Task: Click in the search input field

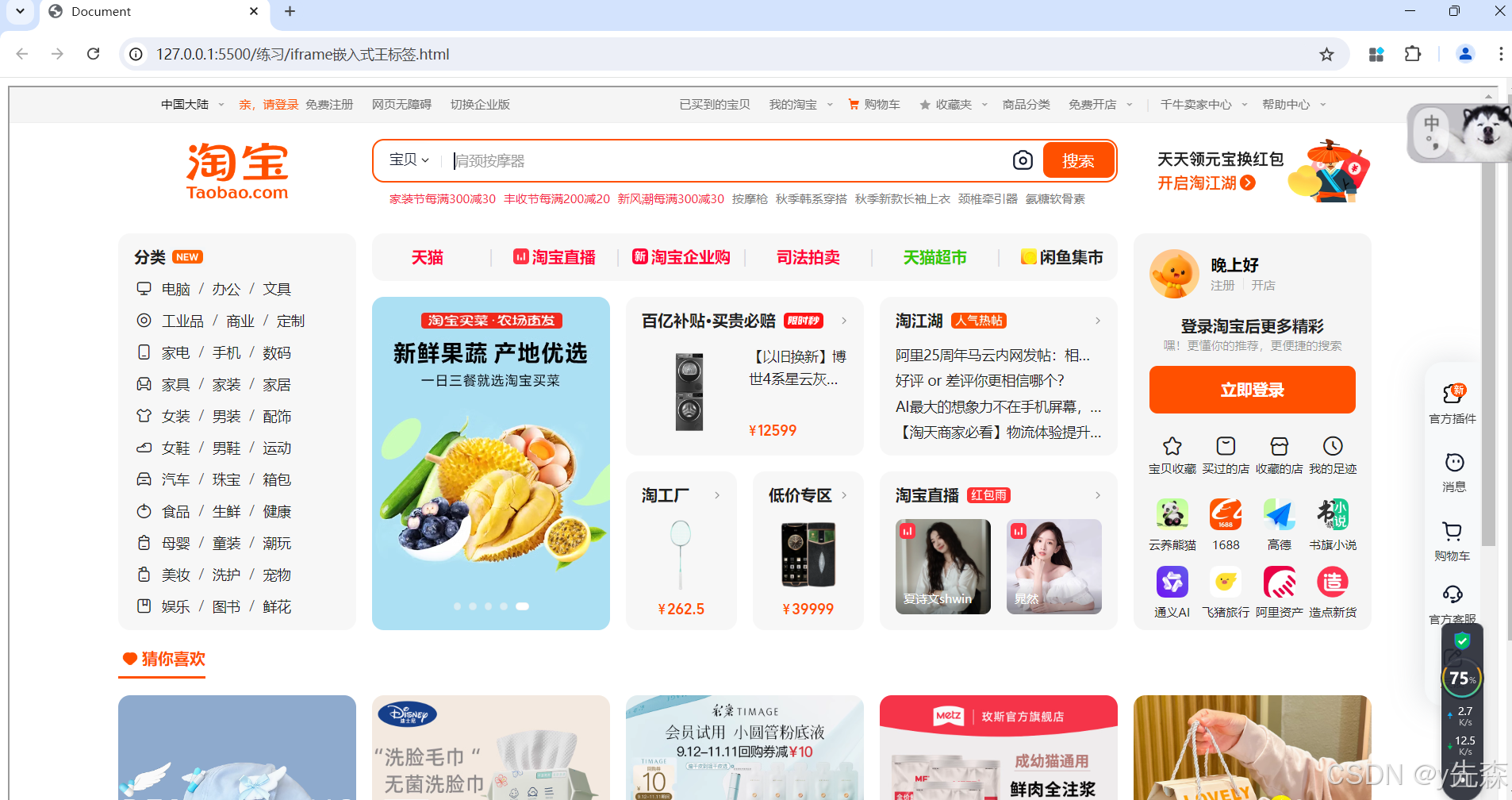Action: point(726,160)
